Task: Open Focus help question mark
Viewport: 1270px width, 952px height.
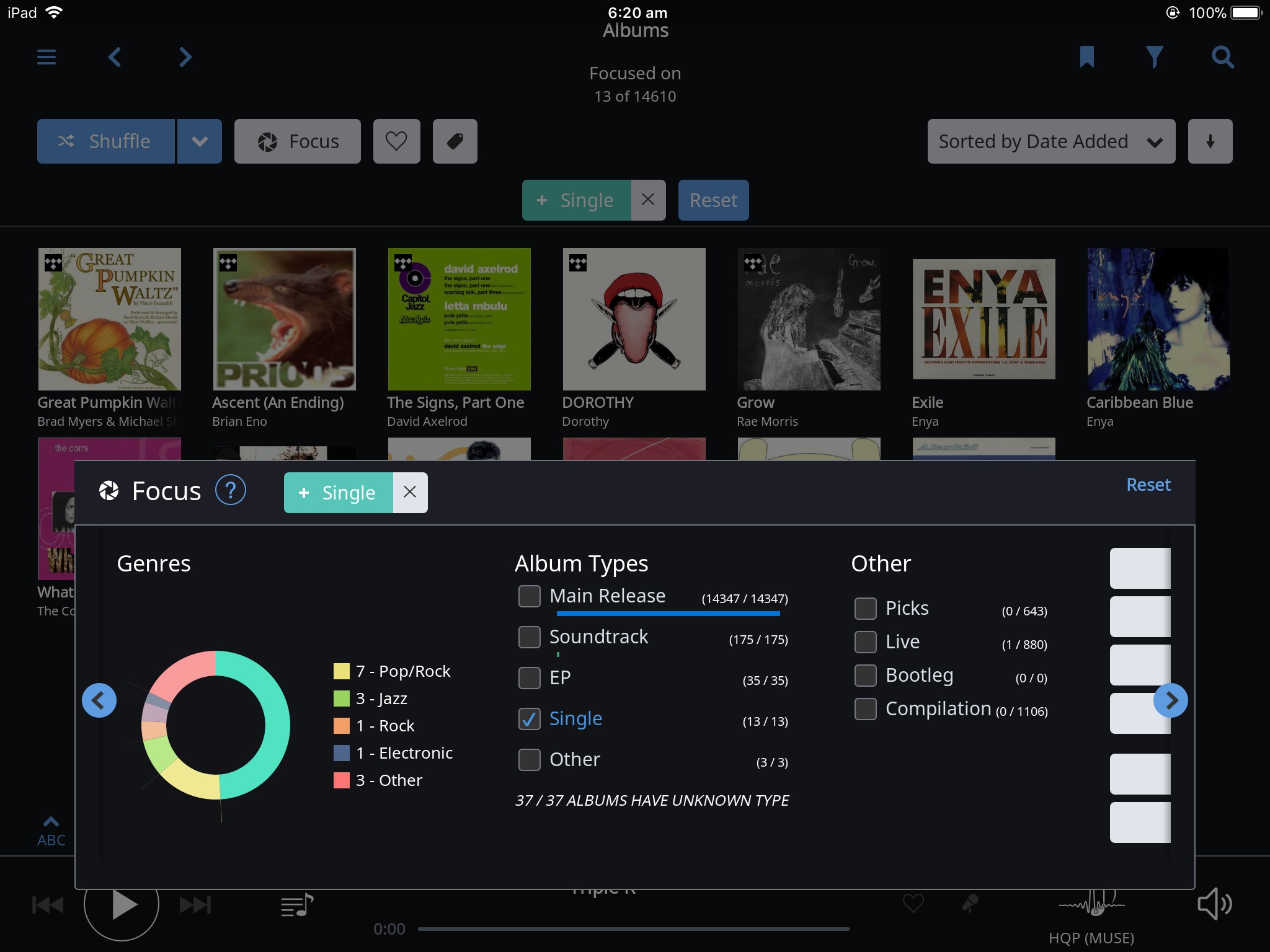Action: (231, 490)
